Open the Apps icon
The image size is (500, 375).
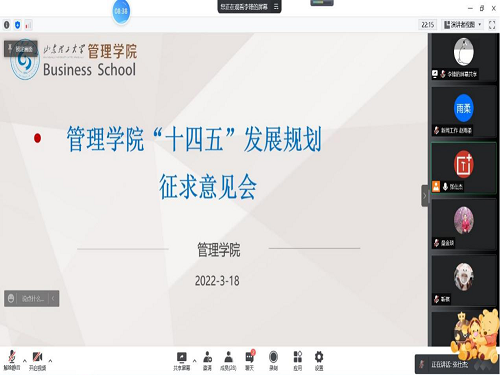point(298,361)
